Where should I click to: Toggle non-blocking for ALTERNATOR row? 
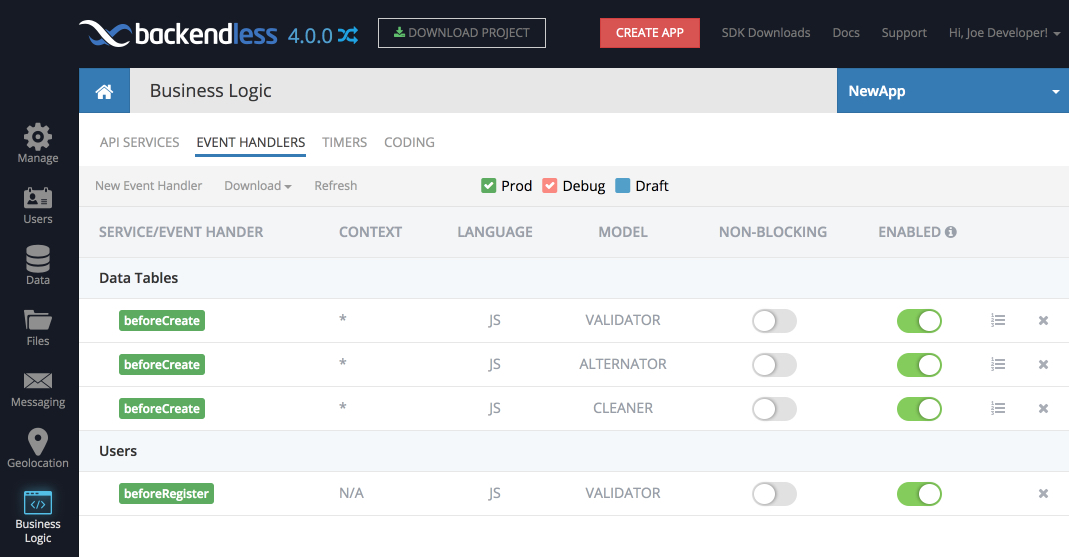click(x=774, y=365)
